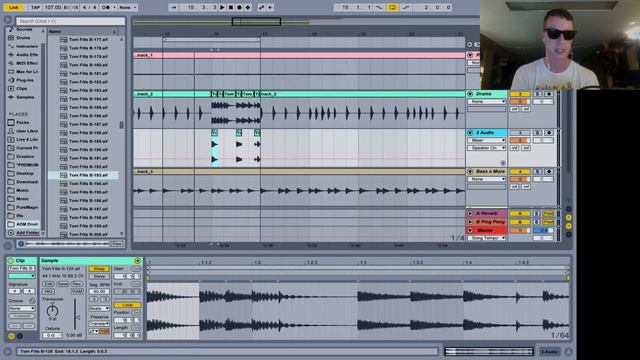Click the 107.00 tempo field

53,7
